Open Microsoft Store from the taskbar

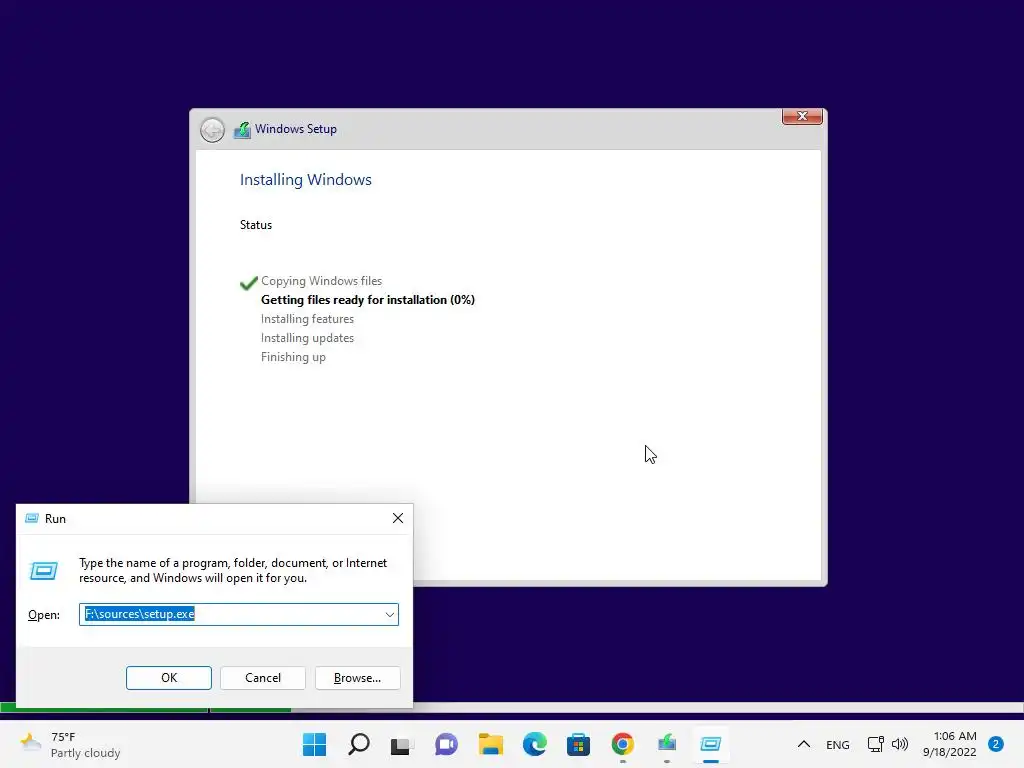578,744
